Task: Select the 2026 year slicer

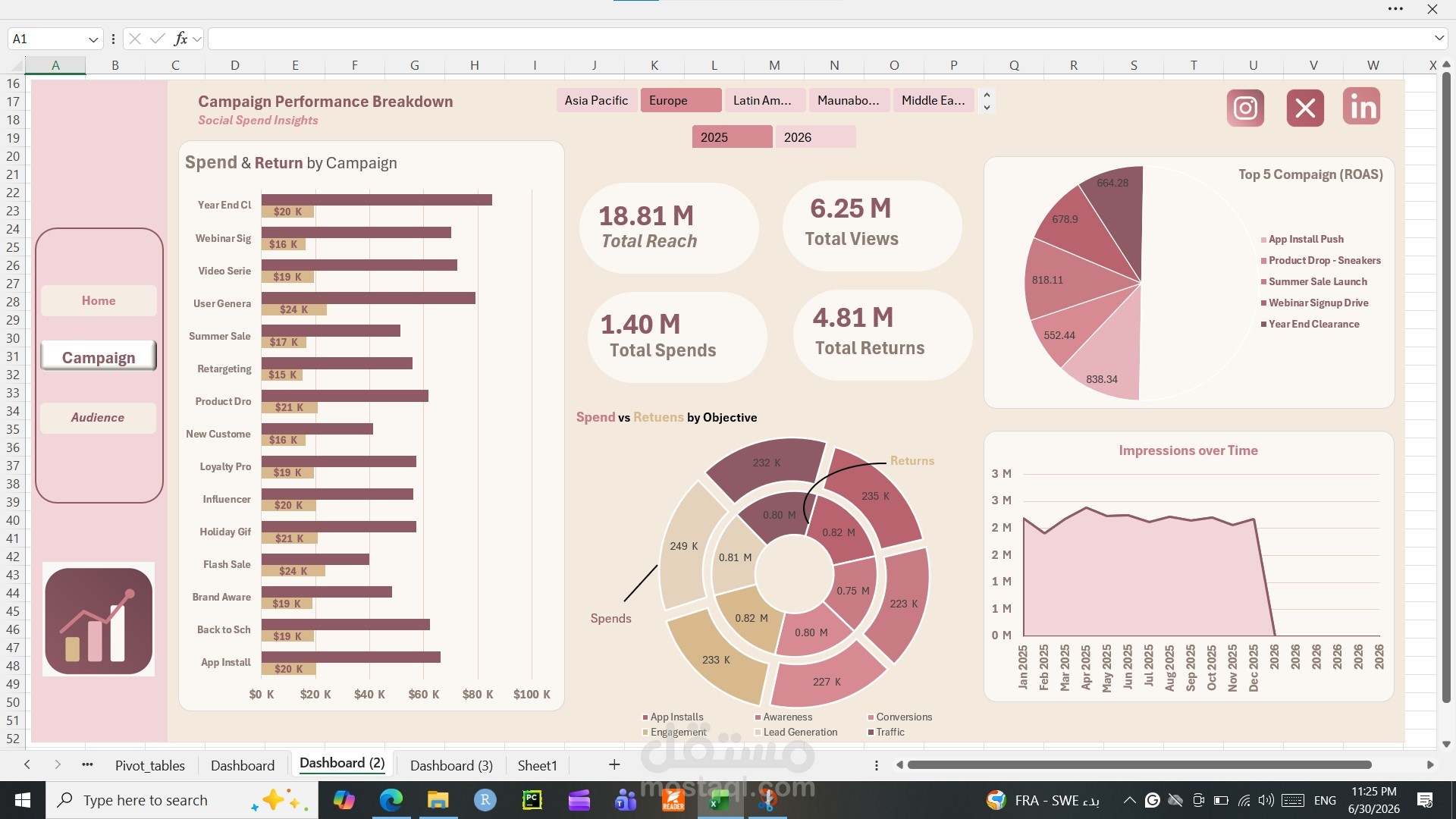Action: coord(816,137)
